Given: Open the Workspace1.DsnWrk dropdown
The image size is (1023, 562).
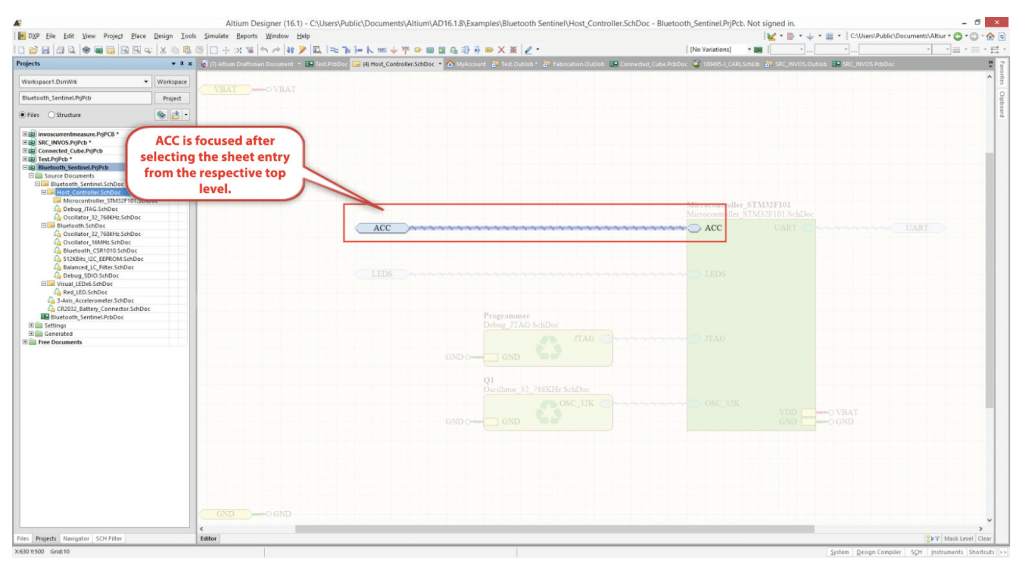Looking at the screenshot, I should [145, 82].
